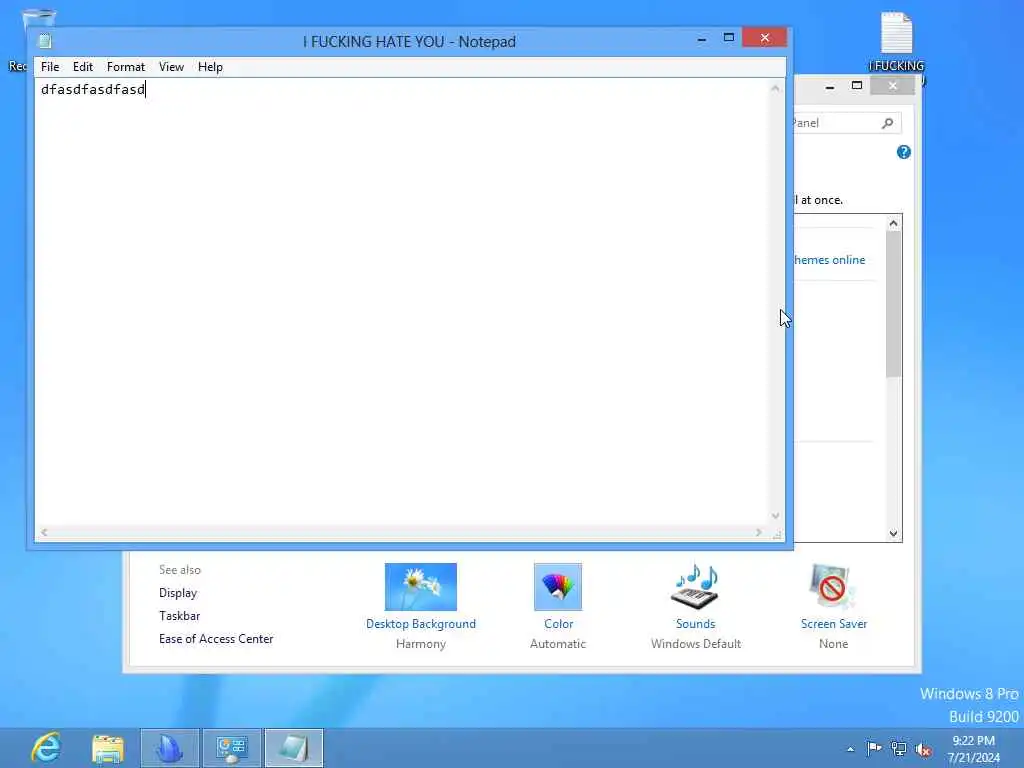The height and width of the screenshot is (768, 1024).
Task: Click the Control Panel search magnifier icon
Action: point(887,123)
